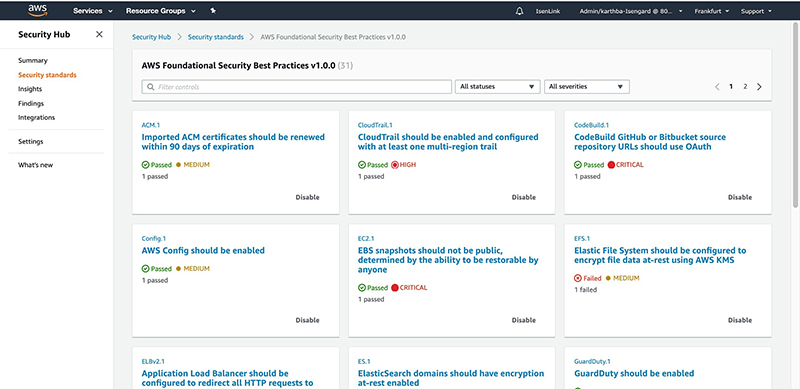This screenshot has width=800, height=389.
Task: Open Application Load Balancer control title
Action: coord(228,378)
